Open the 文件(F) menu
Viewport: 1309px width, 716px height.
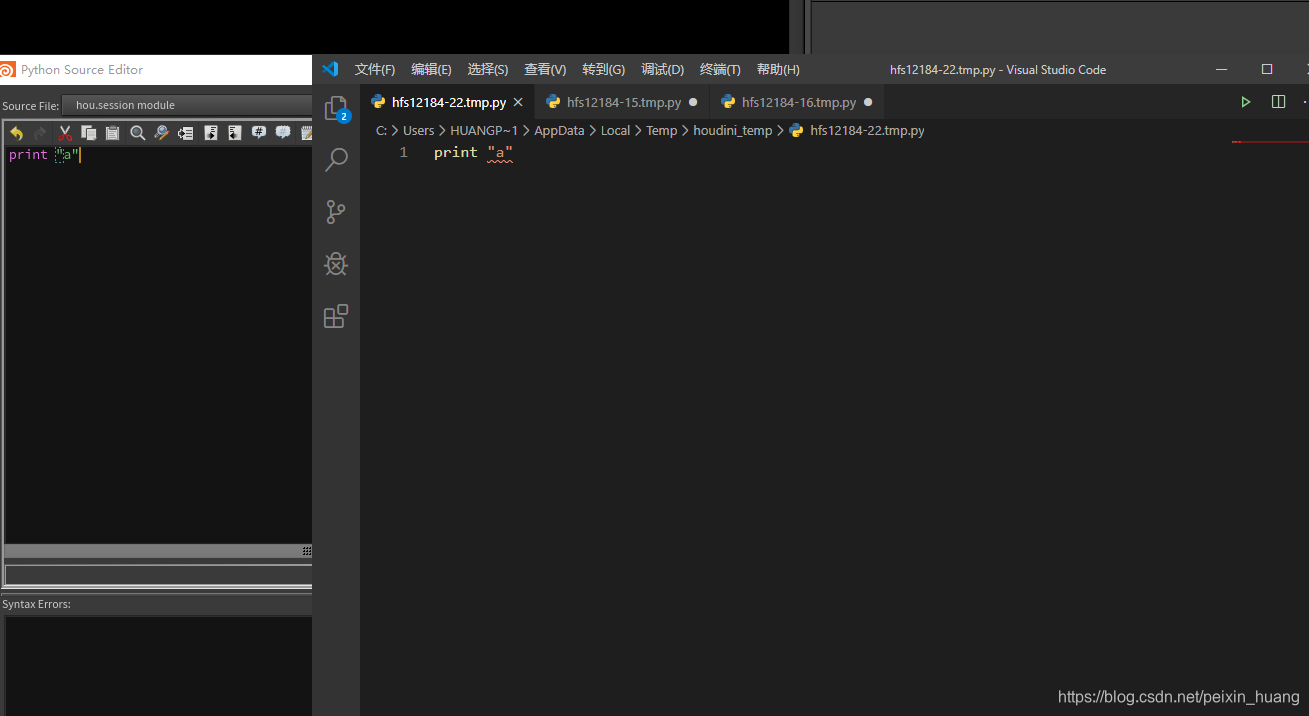[x=374, y=69]
